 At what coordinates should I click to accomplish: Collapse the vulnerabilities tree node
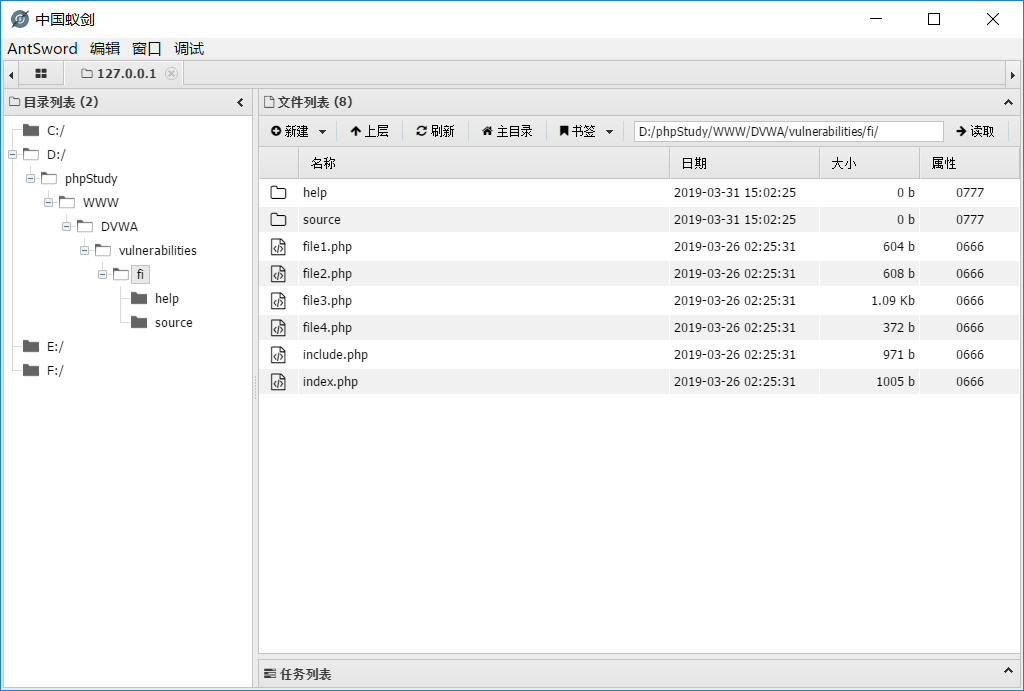pyautogui.click(x=84, y=250)
